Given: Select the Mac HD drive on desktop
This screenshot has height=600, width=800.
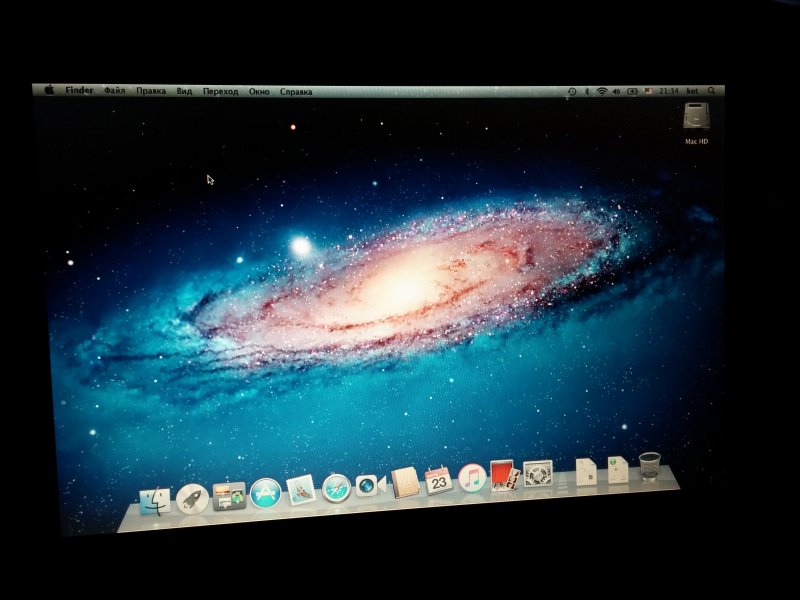Looking at the screenshot, I should (x=697, y=120).
